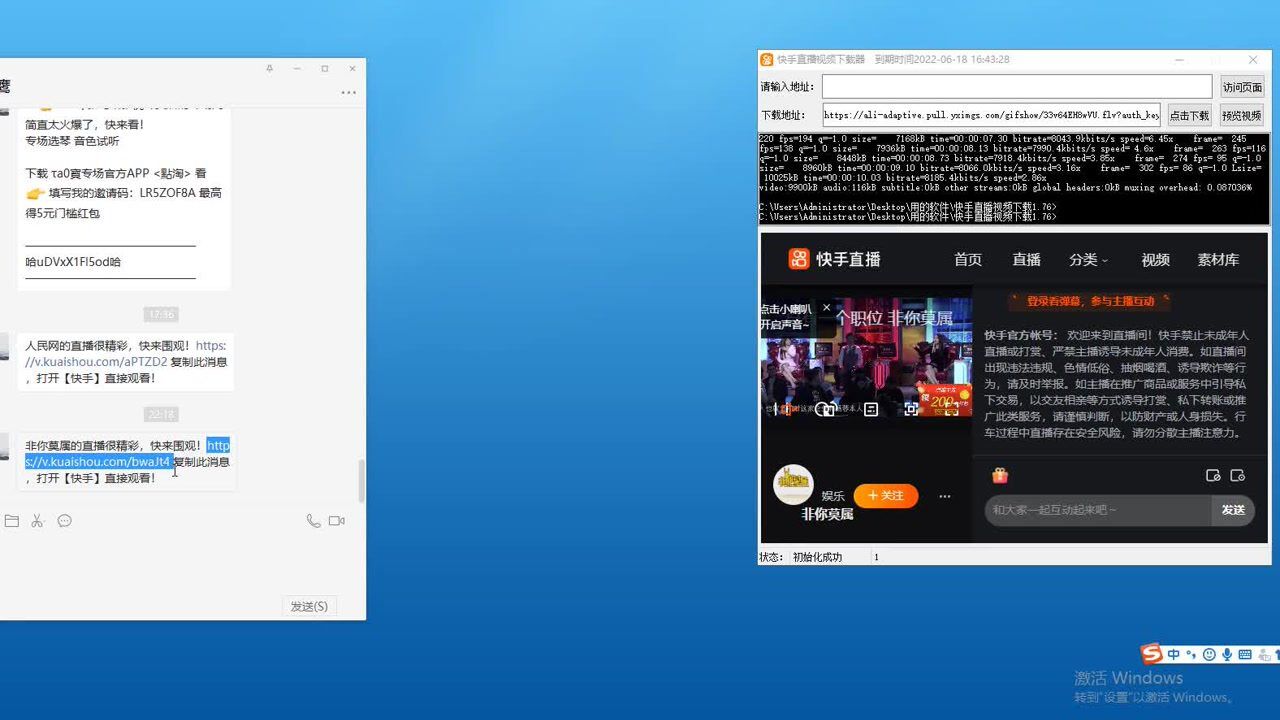Click the 17:36 timestamp in chat
The height and width of the screenshot is (720, 1280).
[161, 314]
